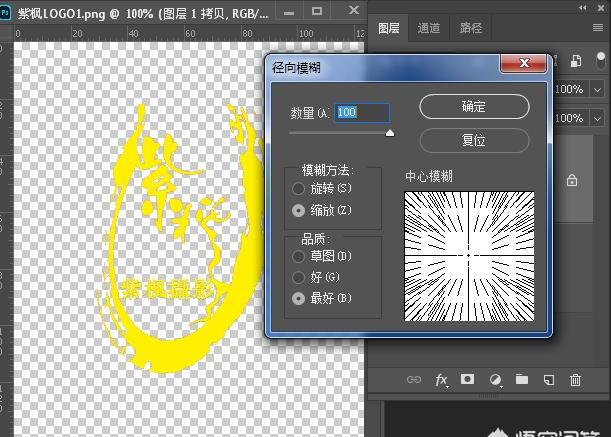The image size is (611, 437).
Task: Open the fx layer style menu
Action: [x=441, y=380]
